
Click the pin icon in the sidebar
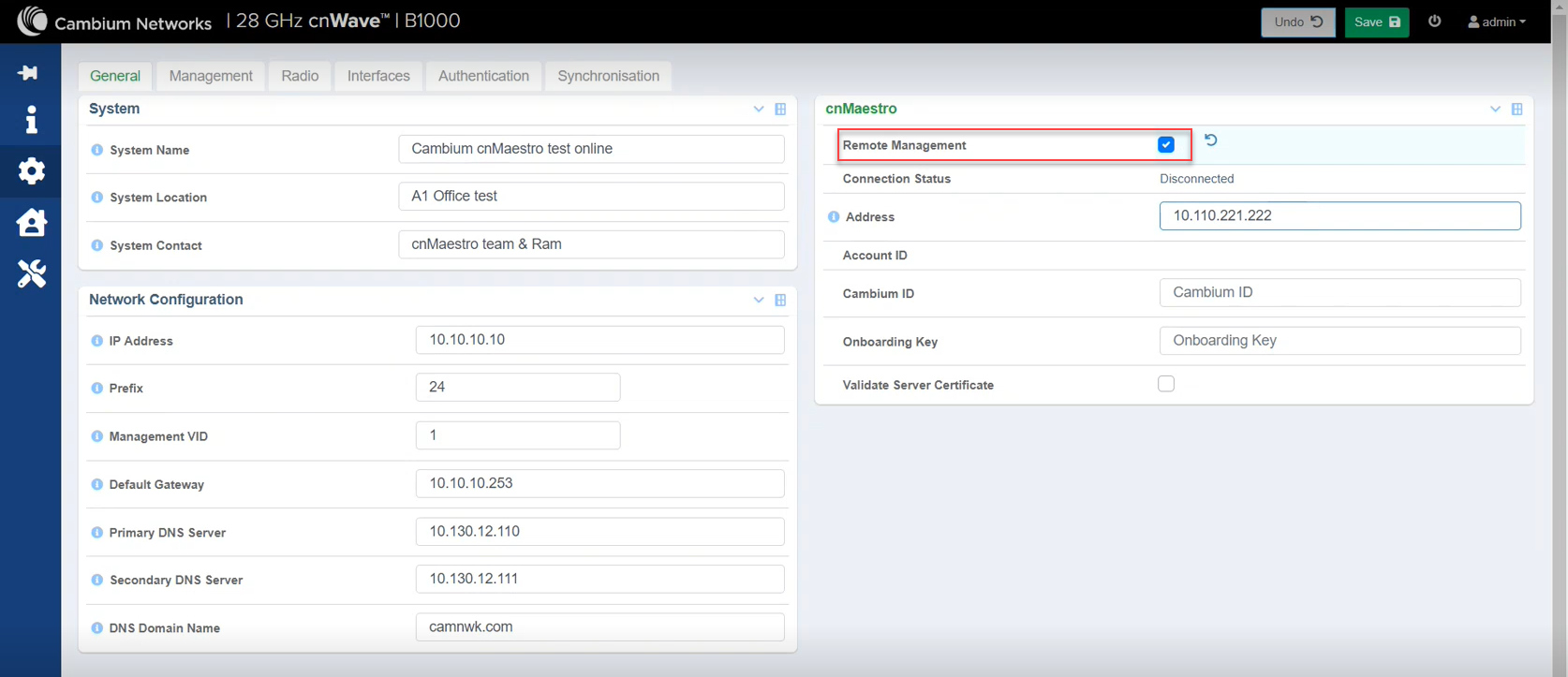(28, 73)
